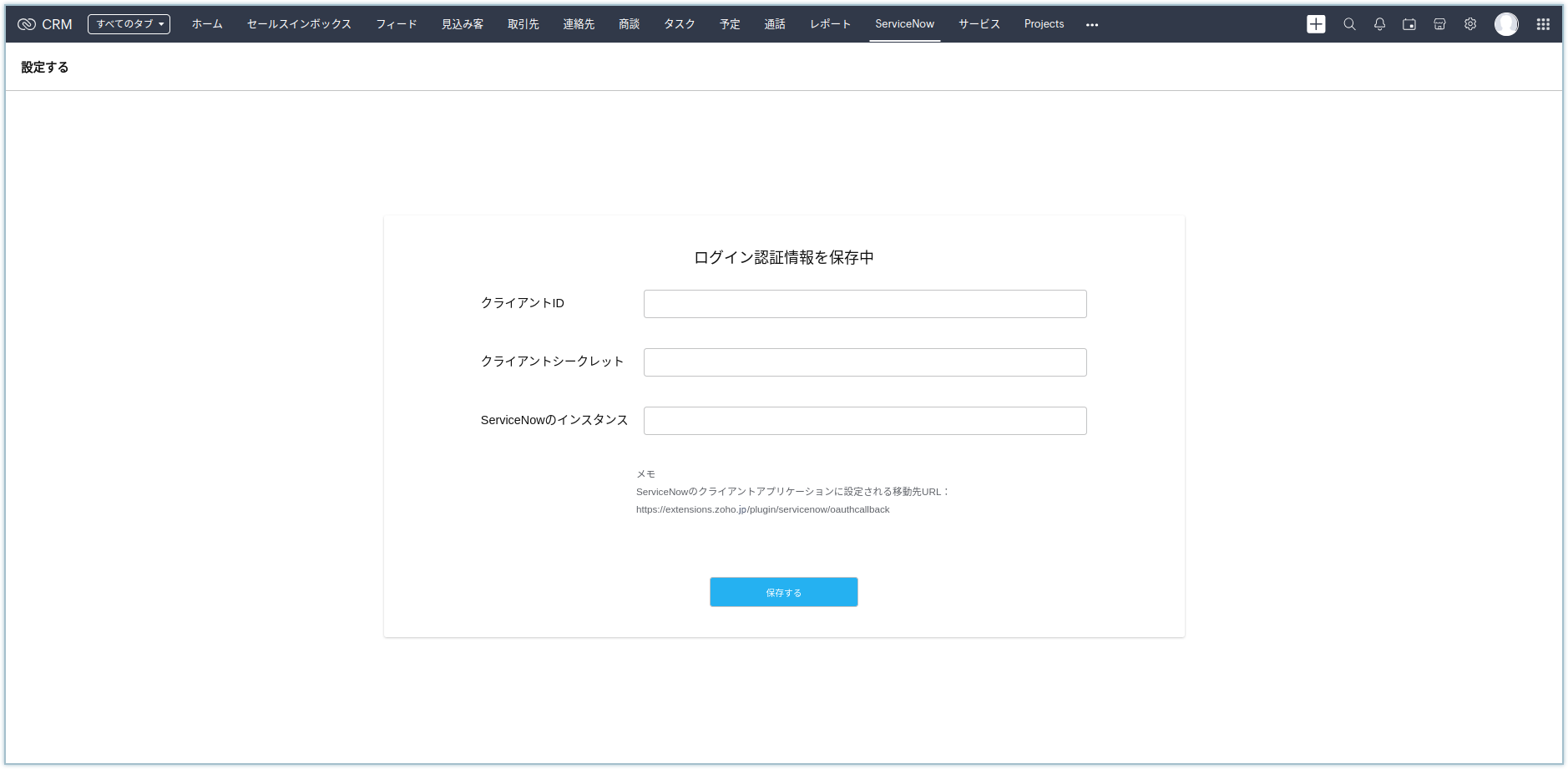Click the クライアントID field label
Viewport: 1568px width, 769px height.
[x=523, y=303]
